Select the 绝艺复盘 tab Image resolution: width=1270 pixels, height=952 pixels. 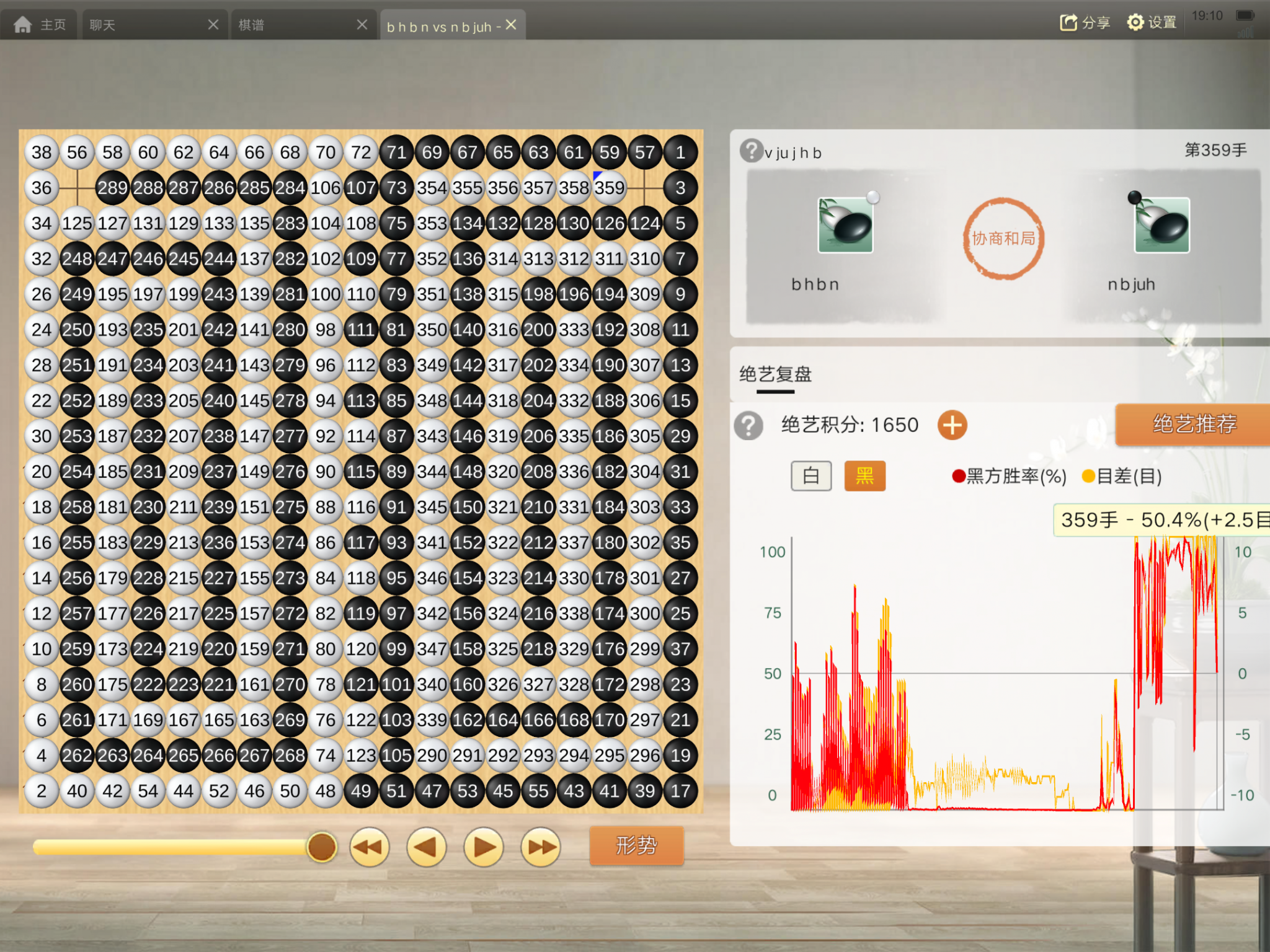tap(775, 374)
